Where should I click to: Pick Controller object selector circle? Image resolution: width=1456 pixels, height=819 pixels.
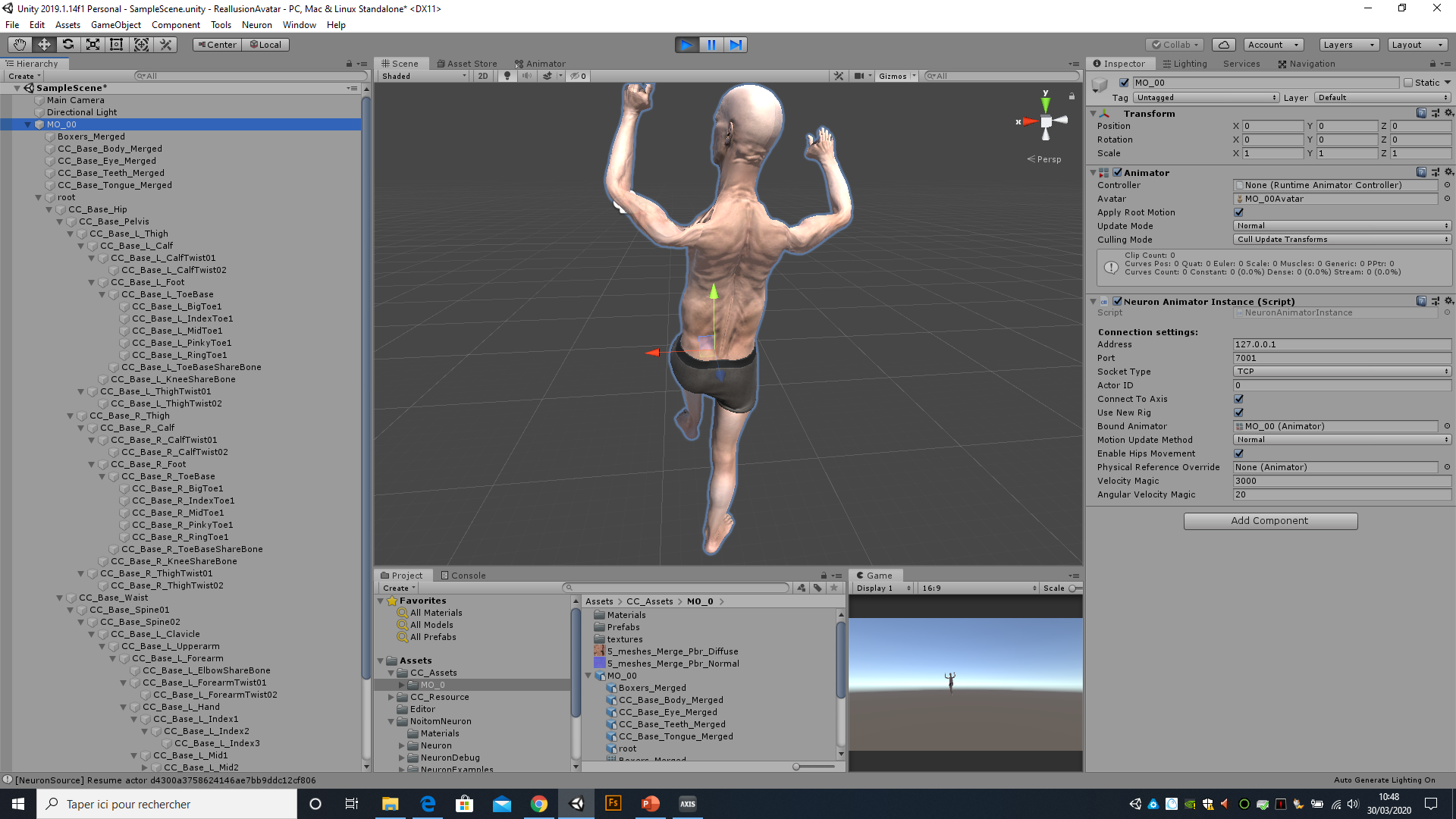pos(1447,185)
